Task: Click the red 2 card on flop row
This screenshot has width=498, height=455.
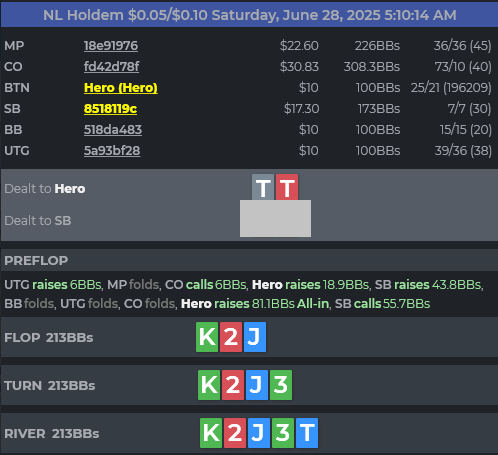Action: click(x=231, y=337)
